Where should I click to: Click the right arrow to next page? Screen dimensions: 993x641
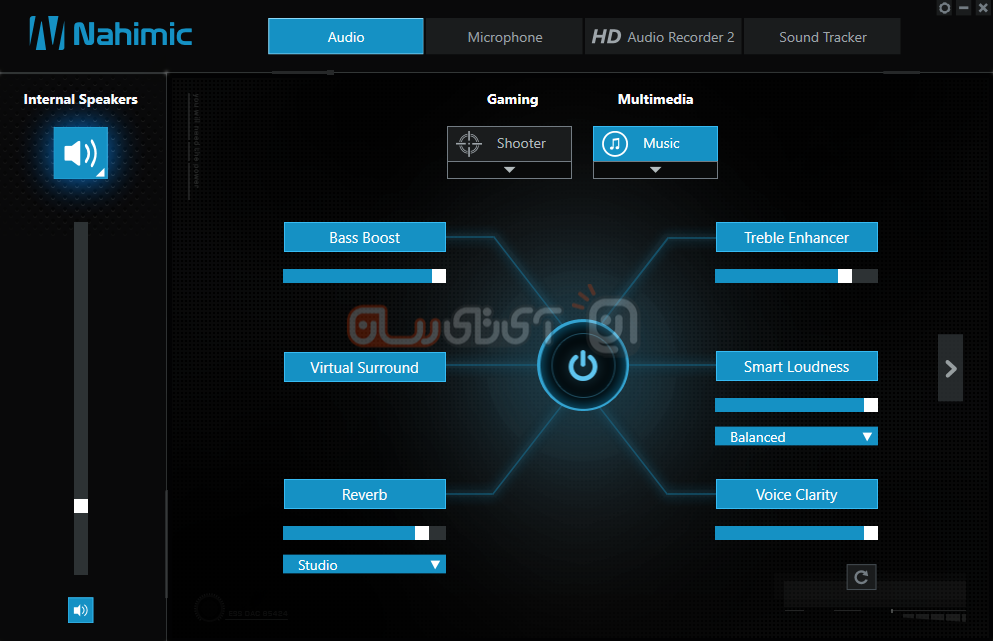(950, 368)
